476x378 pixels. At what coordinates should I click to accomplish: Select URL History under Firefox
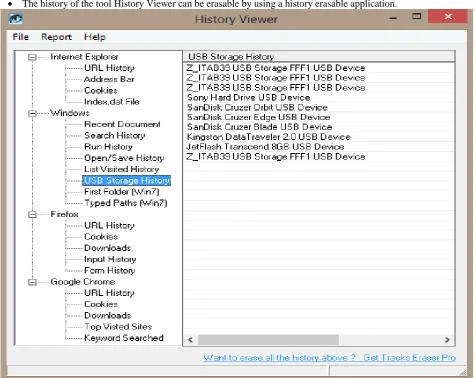tap(109, 226)
